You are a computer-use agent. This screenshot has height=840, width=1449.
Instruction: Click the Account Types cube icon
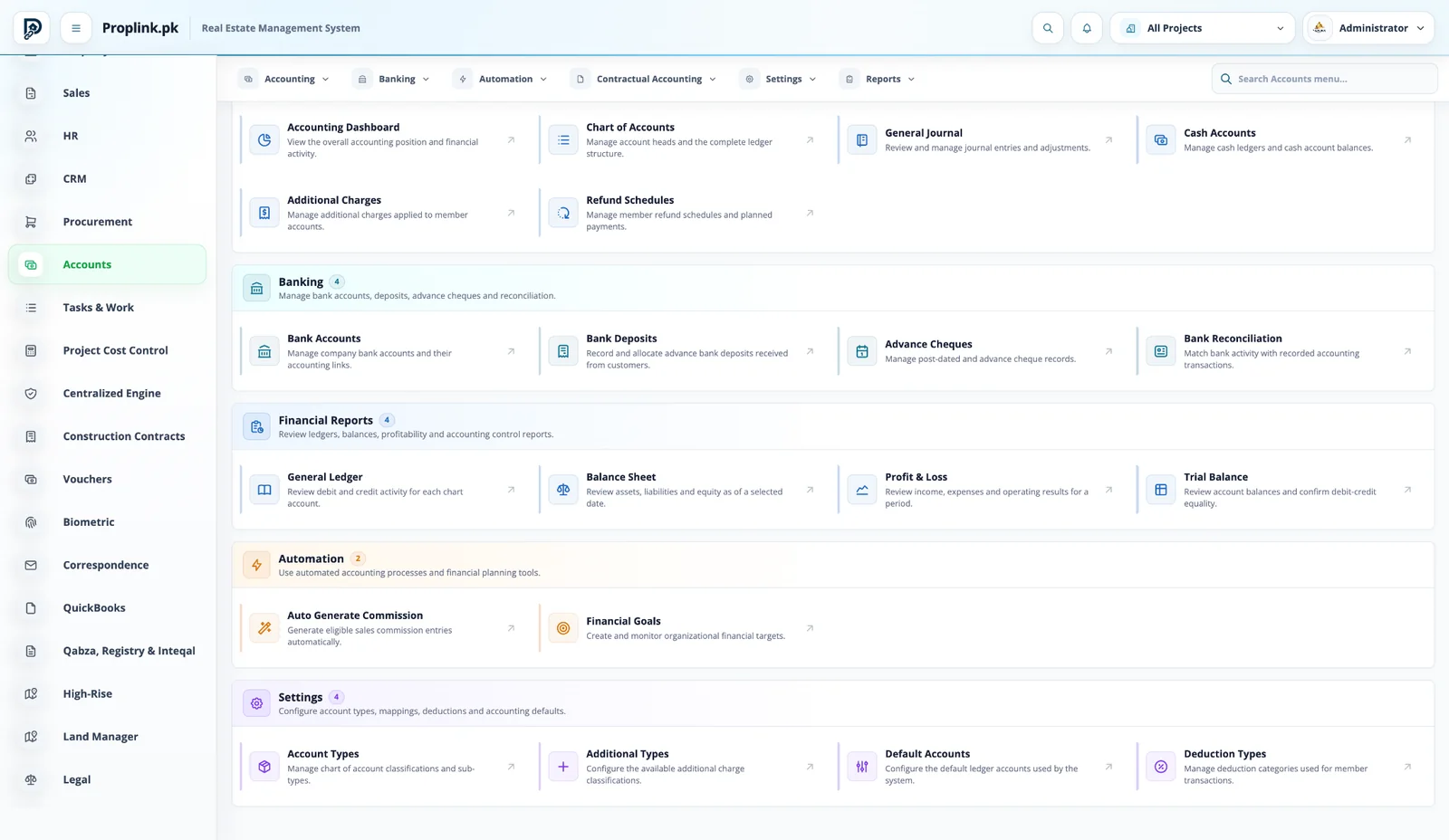click(264, 767)
